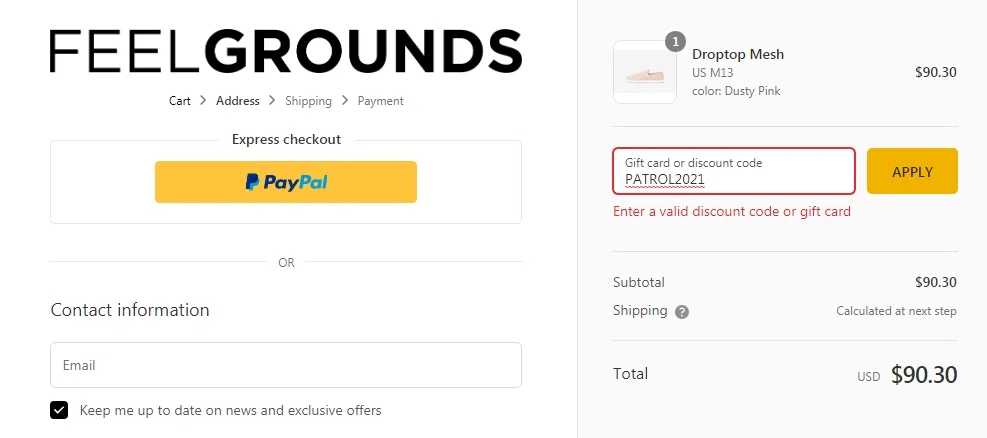The image size is (987, 438).
Task: Click the Droptop Mesh product name
Action: tap(738, 54)
